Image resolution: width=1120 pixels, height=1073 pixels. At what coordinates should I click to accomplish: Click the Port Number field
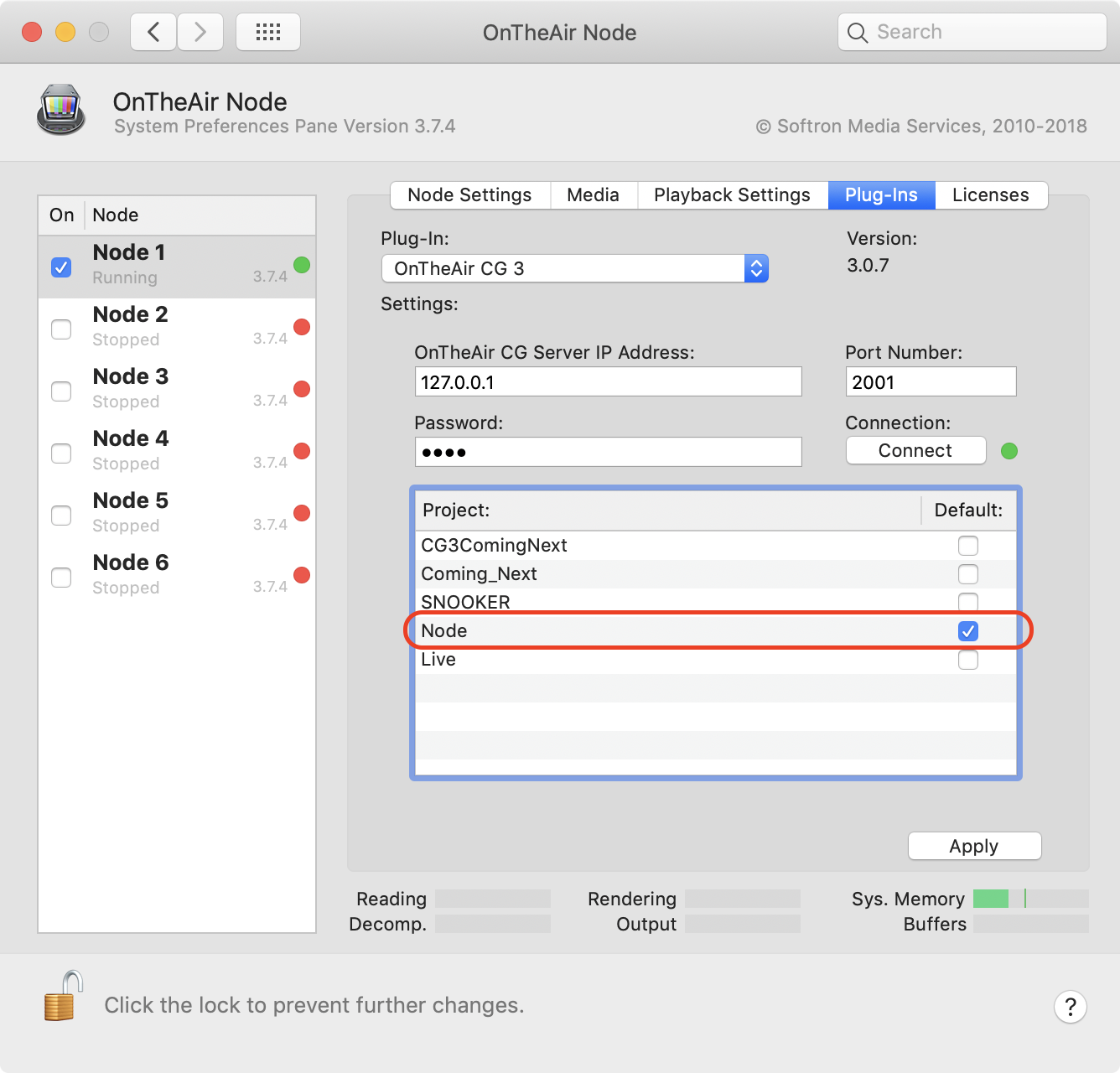click(x=931, y=381)
